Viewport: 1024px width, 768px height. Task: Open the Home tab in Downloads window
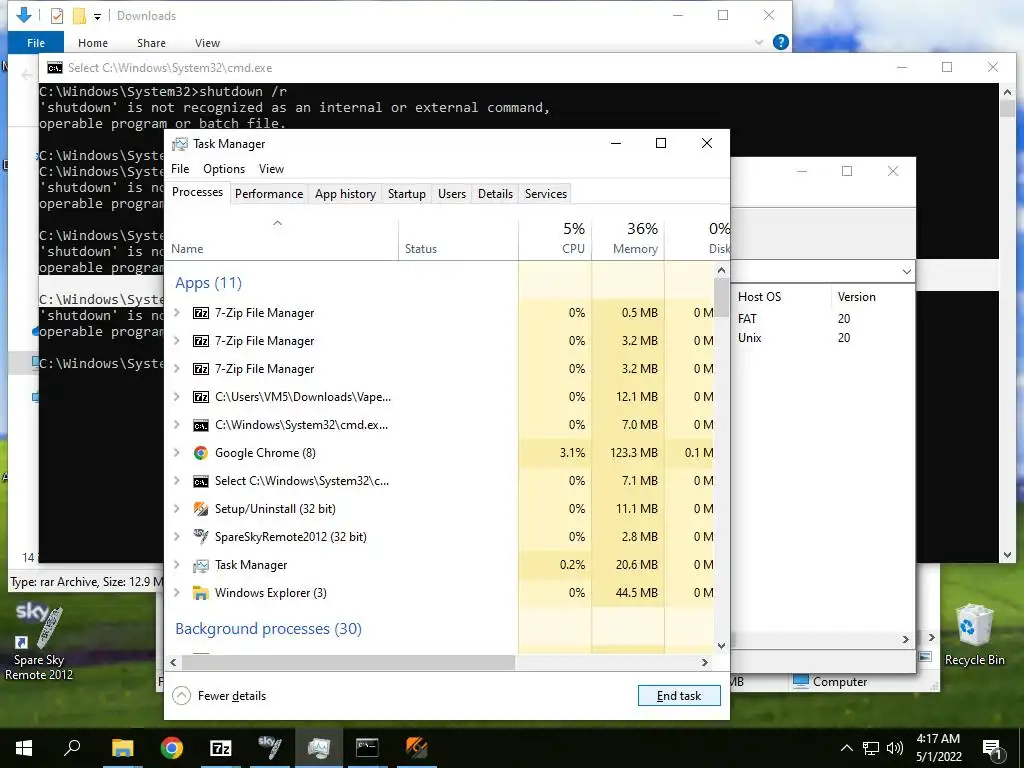point(93,43)
